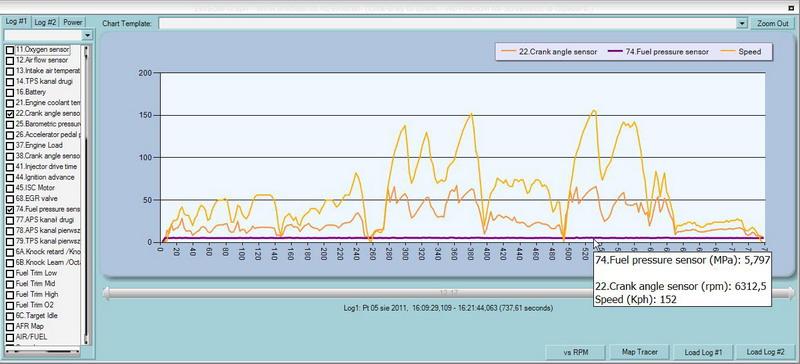Click the sensor list vertical scrollbar
The image size is (800, 364).
tap(86, 194)
